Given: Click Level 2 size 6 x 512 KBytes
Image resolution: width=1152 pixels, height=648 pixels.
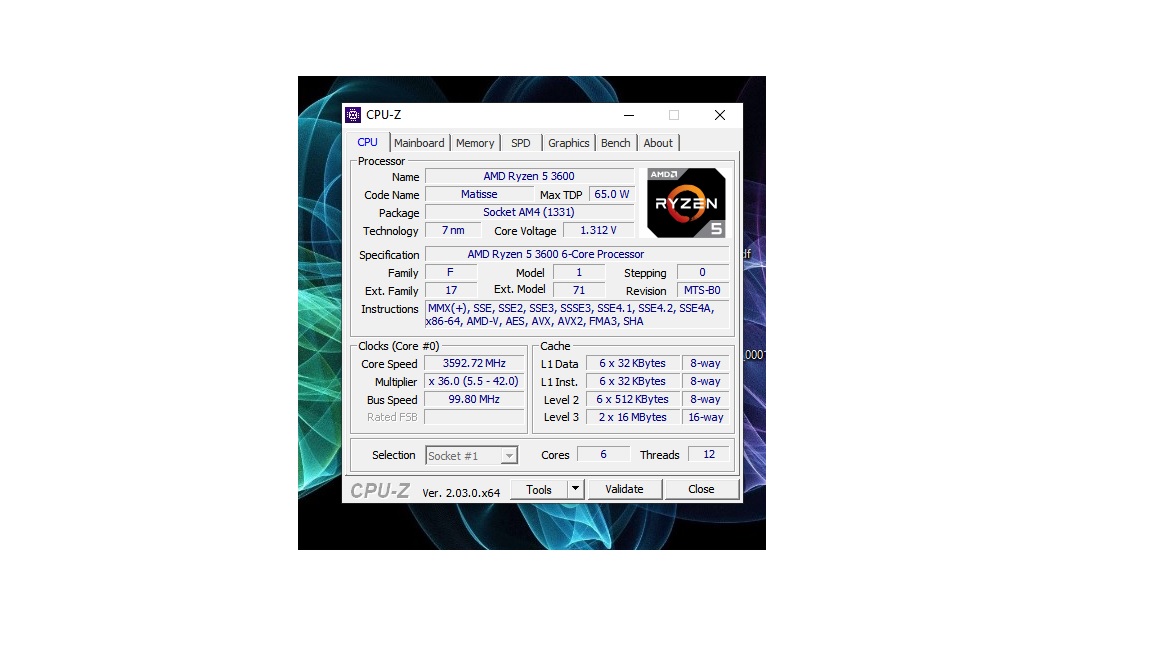Looking at the screenshot, I should pos(633,400).
